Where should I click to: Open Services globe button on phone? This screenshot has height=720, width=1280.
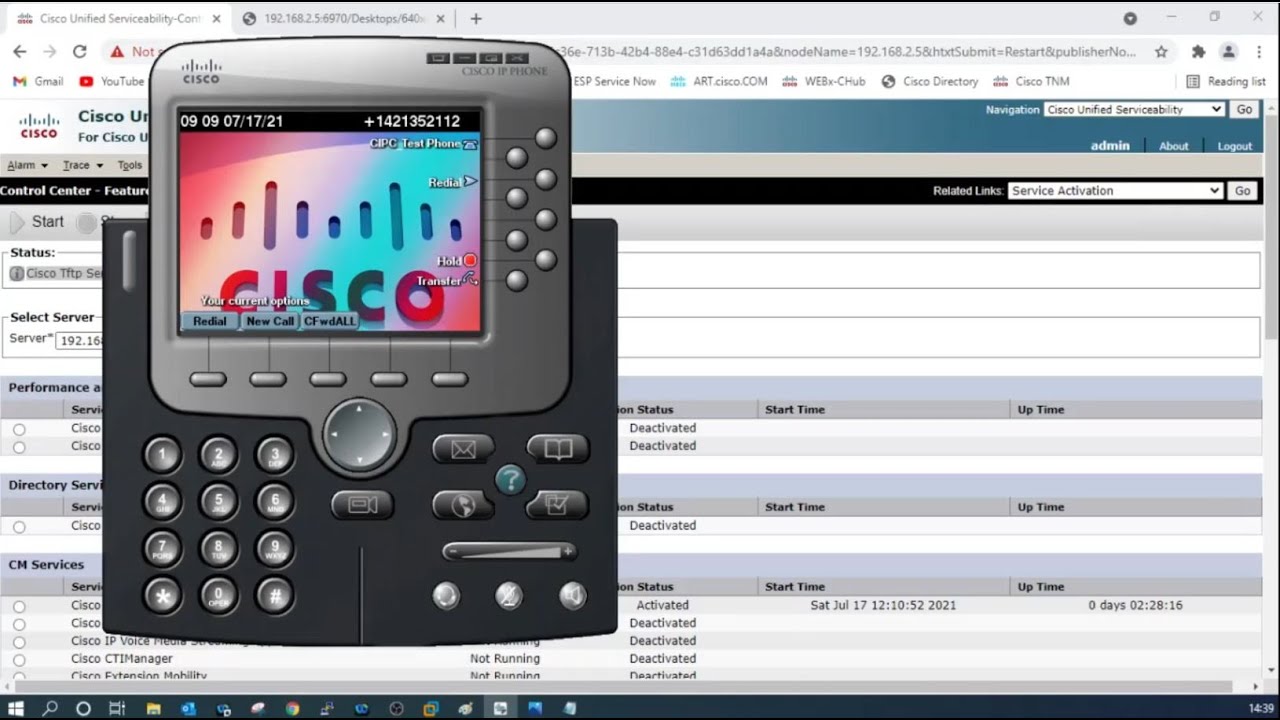coord(463,506)
